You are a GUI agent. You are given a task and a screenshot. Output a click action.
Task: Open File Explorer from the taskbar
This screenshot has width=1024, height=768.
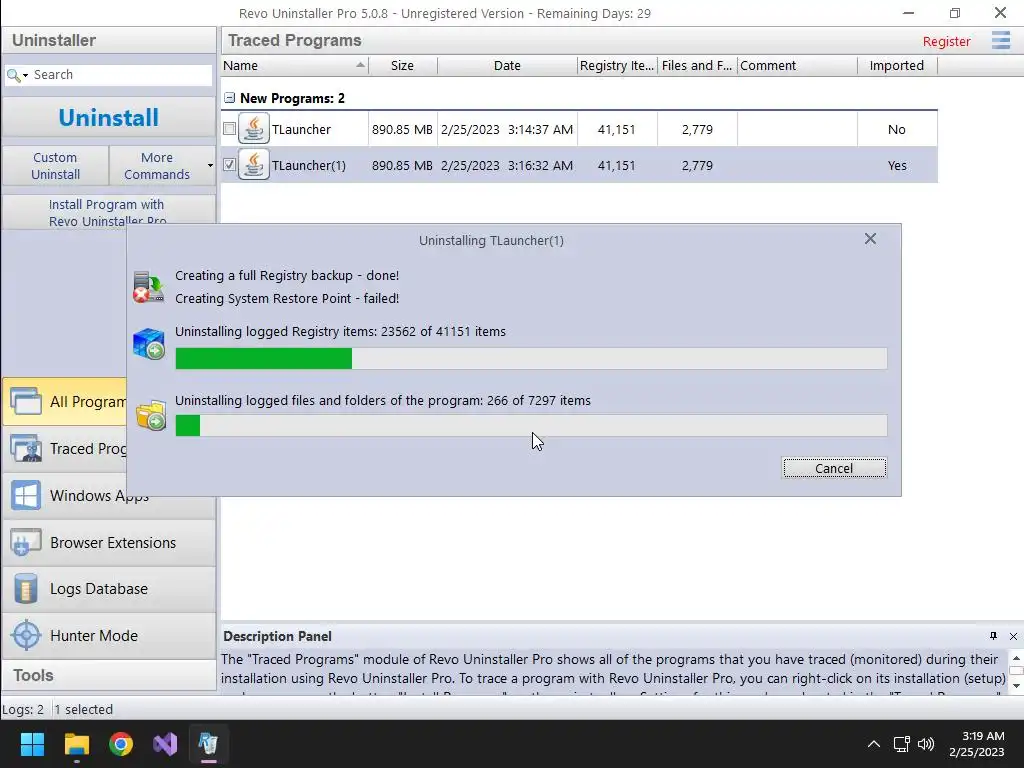click(76, 744)
